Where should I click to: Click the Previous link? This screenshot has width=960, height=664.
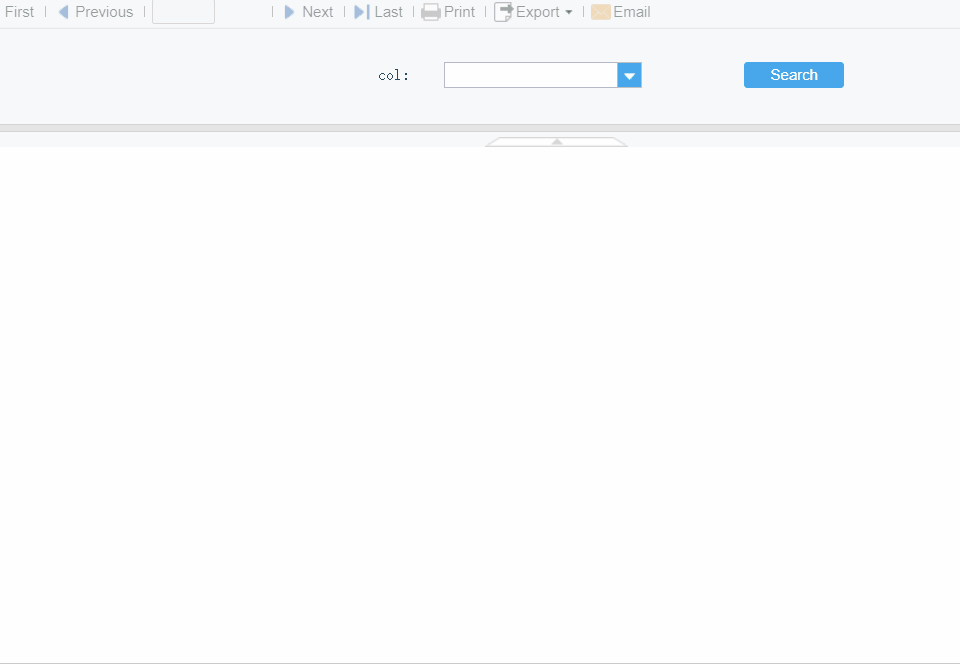tap(106, 11)
